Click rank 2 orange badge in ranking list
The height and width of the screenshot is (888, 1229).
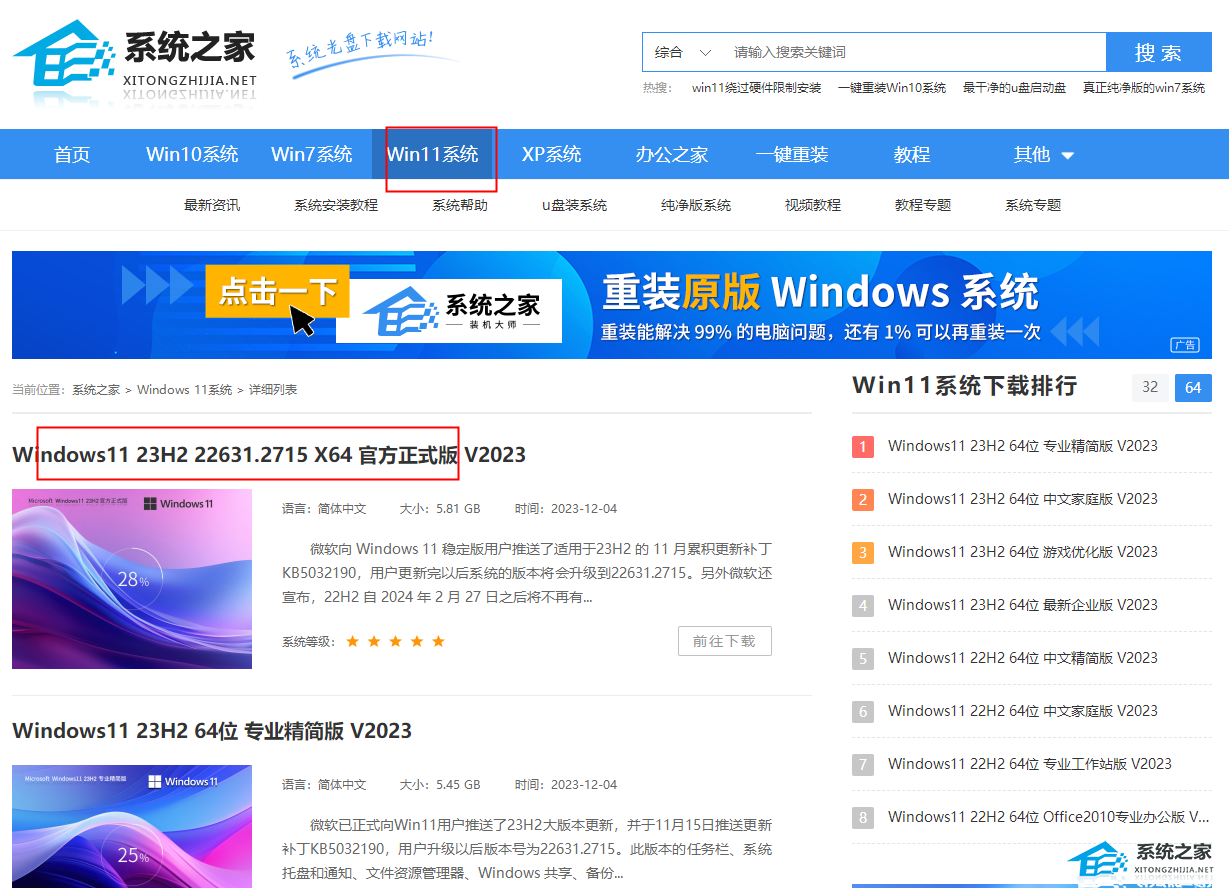pos(862,499)
